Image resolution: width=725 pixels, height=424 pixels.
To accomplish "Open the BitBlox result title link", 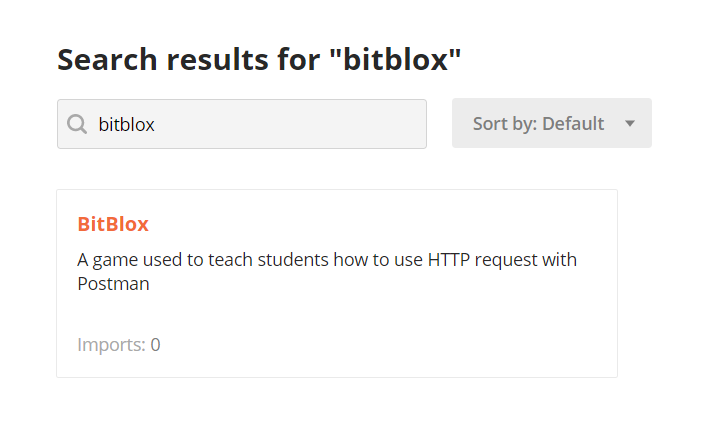I will (x=113, y=224).
